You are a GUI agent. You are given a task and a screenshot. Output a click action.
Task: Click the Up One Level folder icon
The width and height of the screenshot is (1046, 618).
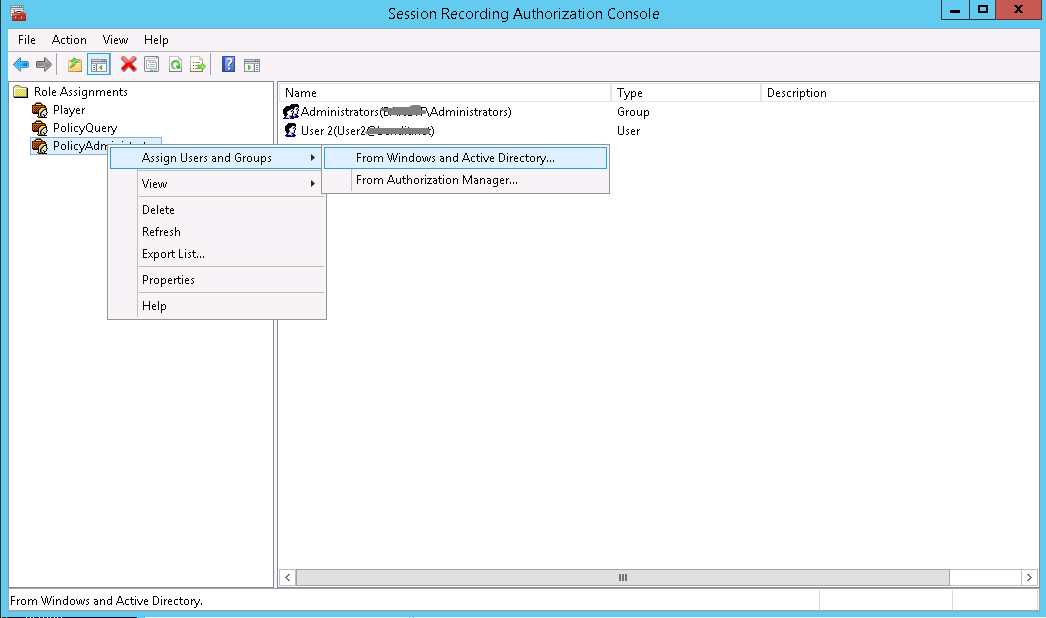pyautogui.click(x=74, y=65)
